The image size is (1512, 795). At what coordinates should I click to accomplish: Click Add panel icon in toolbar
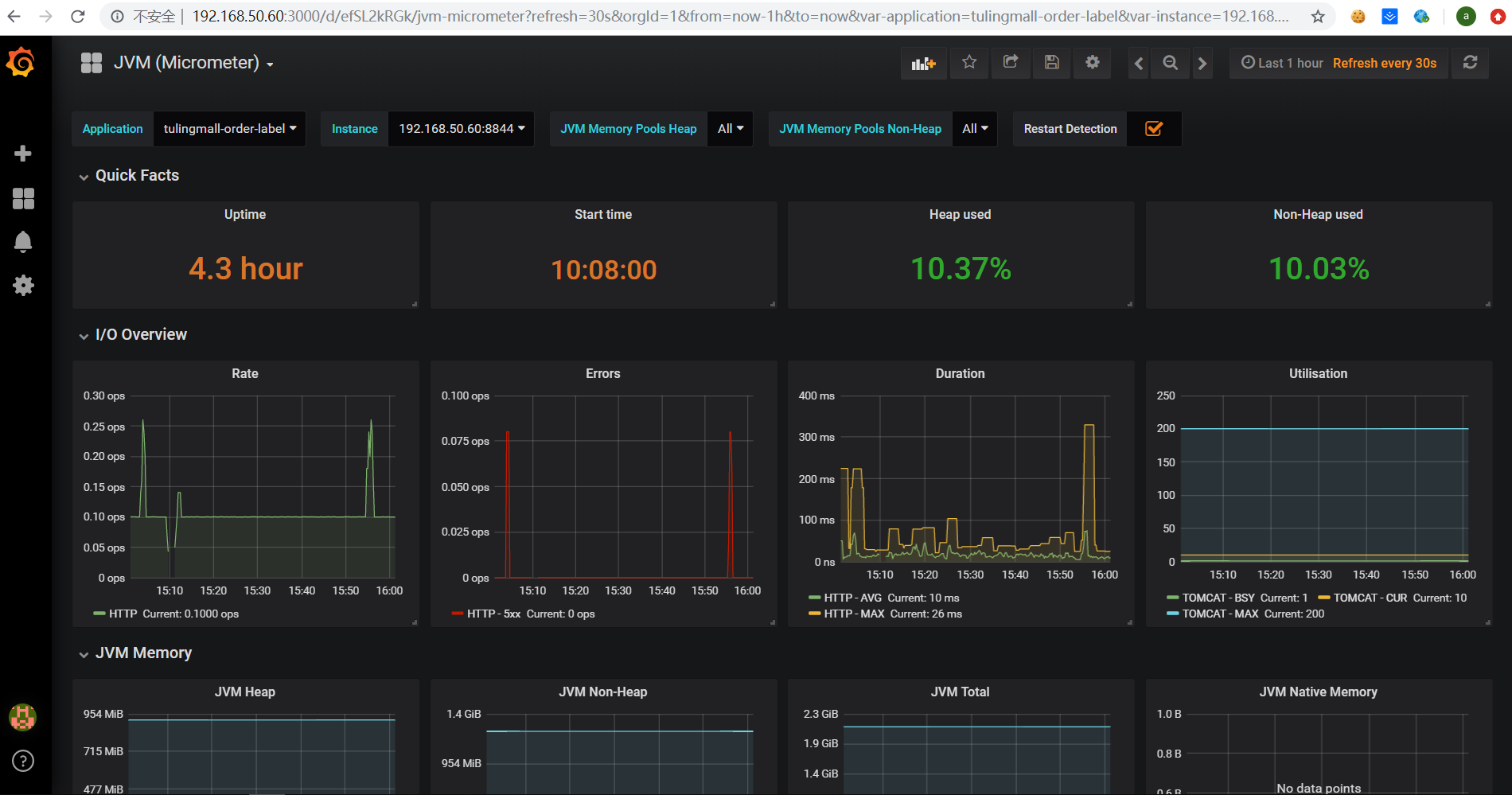(923, 63)
